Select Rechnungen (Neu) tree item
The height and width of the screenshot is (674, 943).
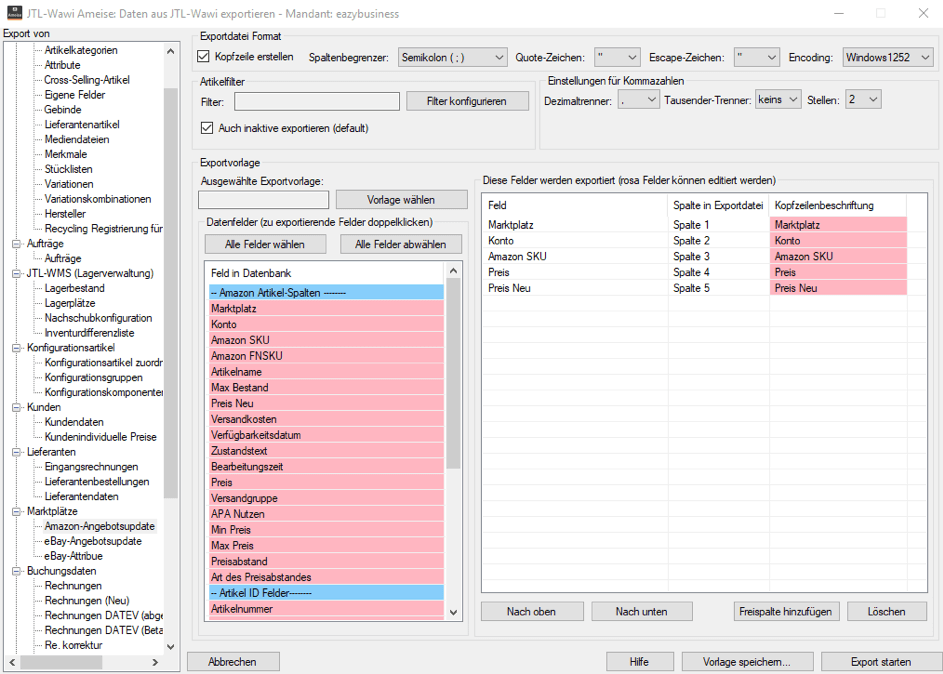[x=87, y=601]
